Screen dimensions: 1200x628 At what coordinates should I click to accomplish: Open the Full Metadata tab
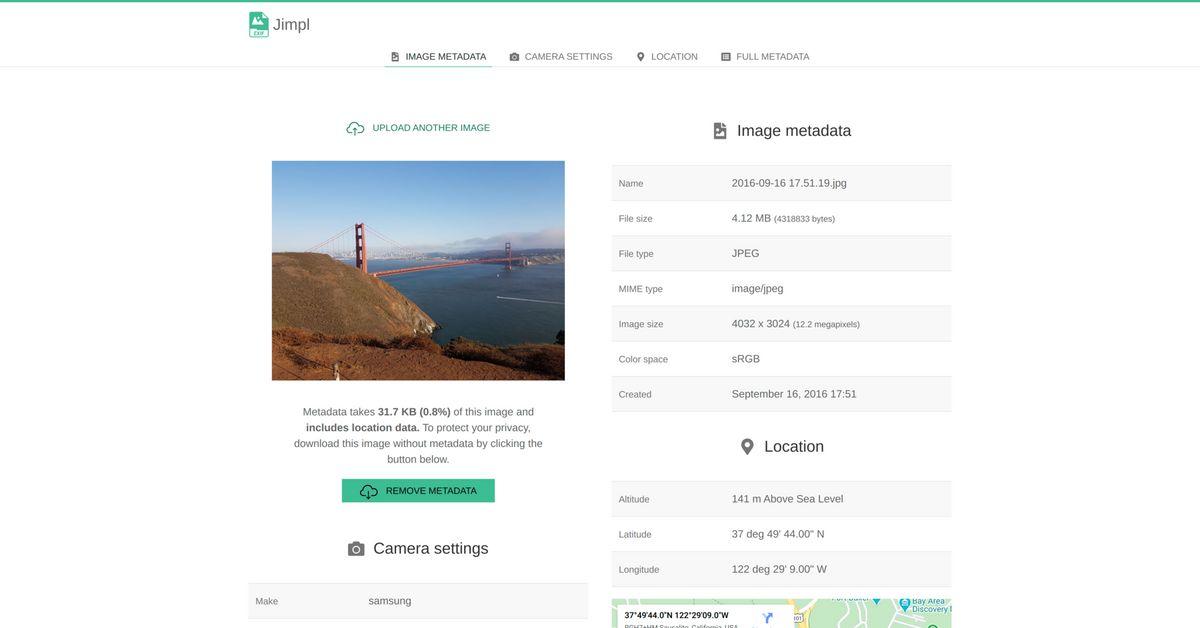(x=765, y=57)
